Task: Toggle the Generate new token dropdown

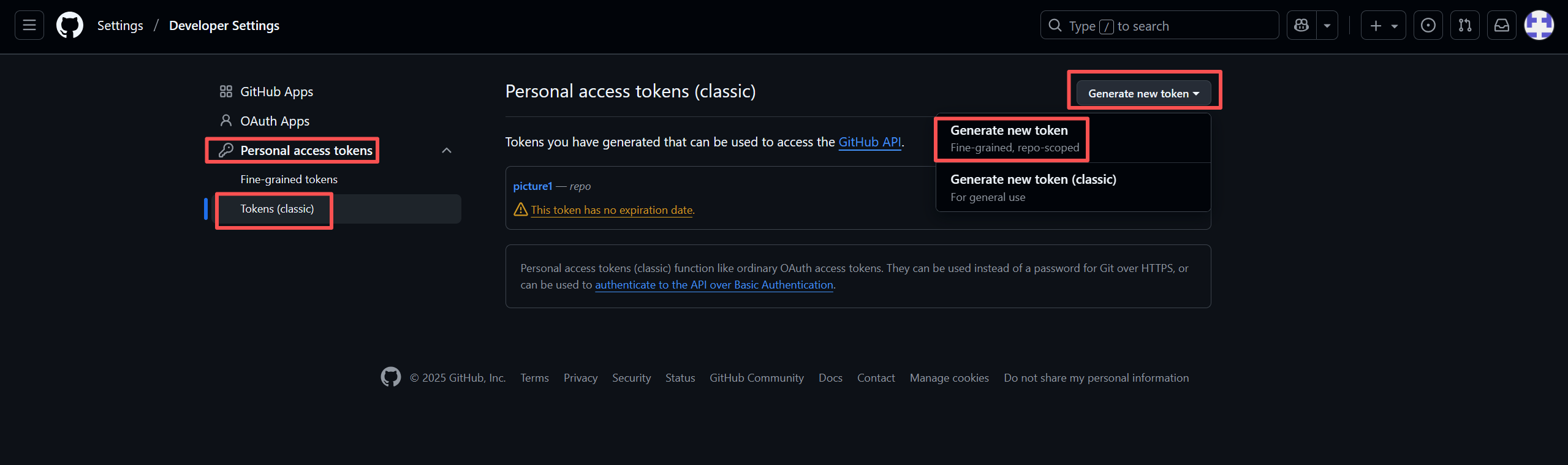Action: (x=1143, y=94)
